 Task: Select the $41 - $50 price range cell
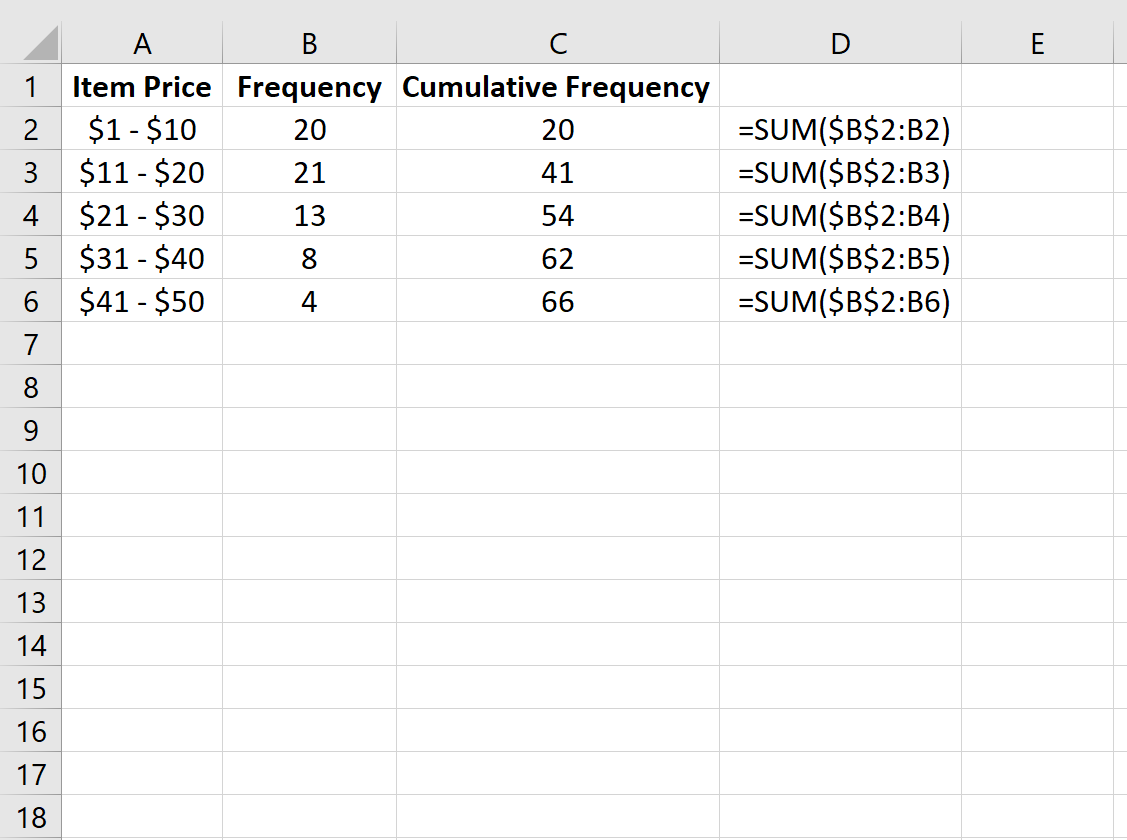click(x=143, y=301)
